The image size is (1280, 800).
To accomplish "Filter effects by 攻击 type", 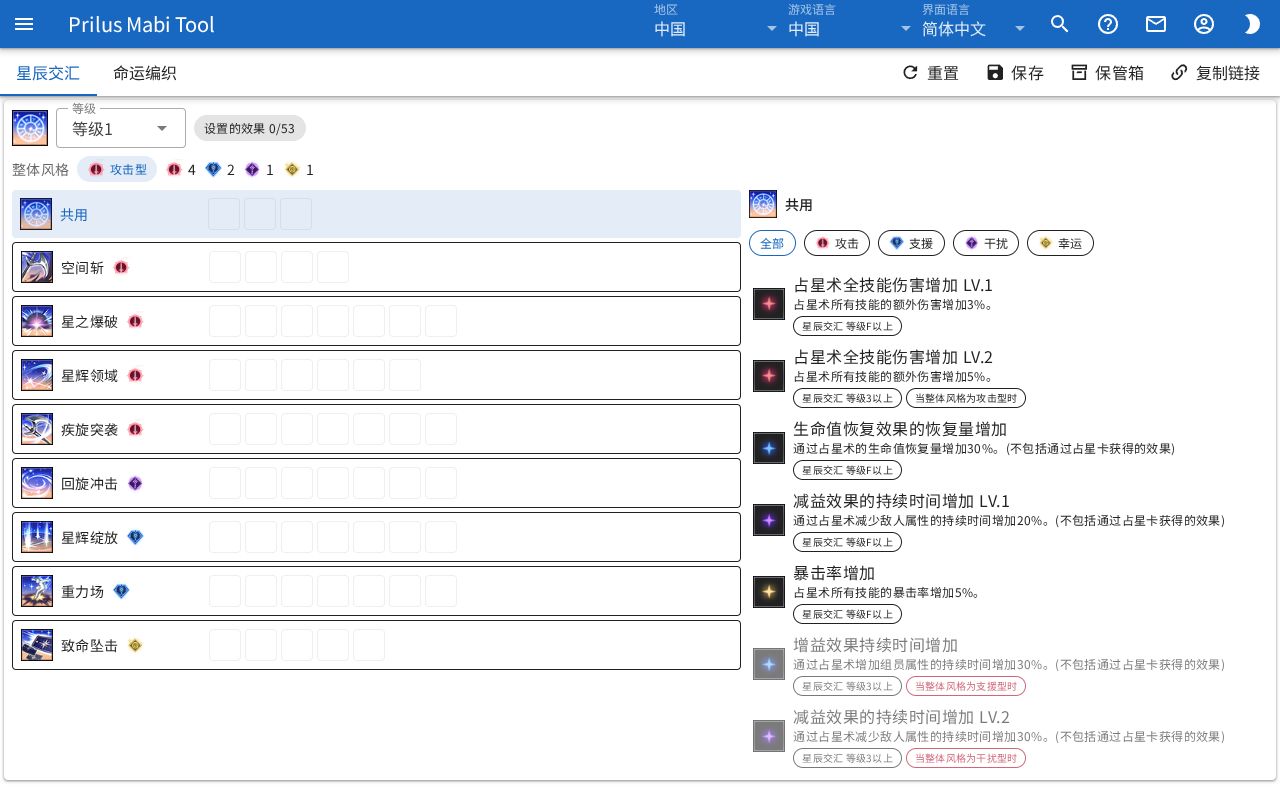I will point(837,243).
